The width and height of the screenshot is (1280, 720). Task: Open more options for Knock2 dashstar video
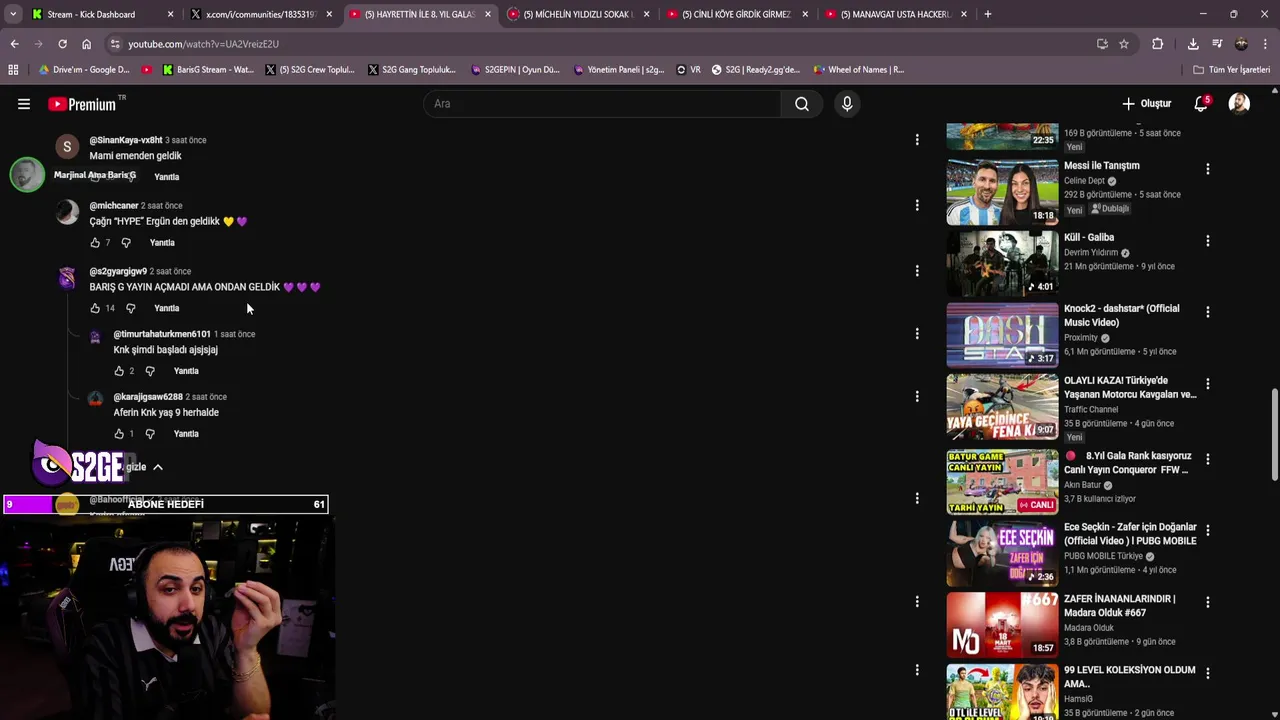(1208, 312)
